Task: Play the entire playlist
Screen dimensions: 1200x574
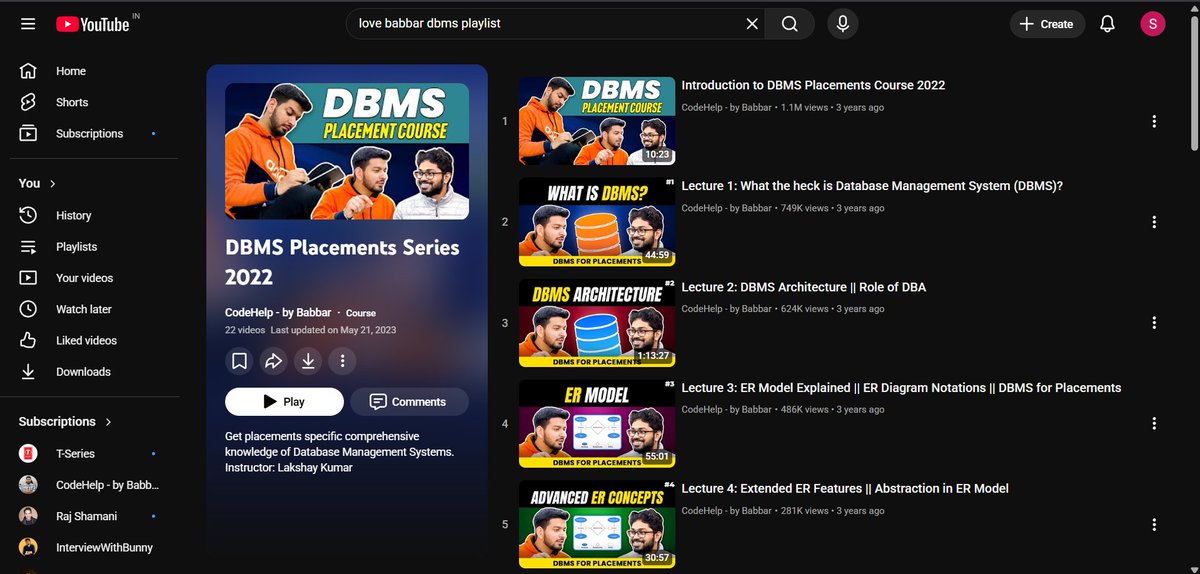Action: coord(284,402)
